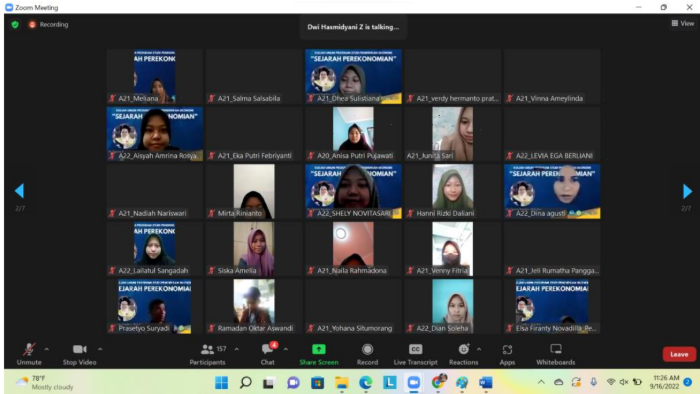
Task: Select the A22_Dina agusti video tile
Action: pyautogui.click(x=552, y=191)
